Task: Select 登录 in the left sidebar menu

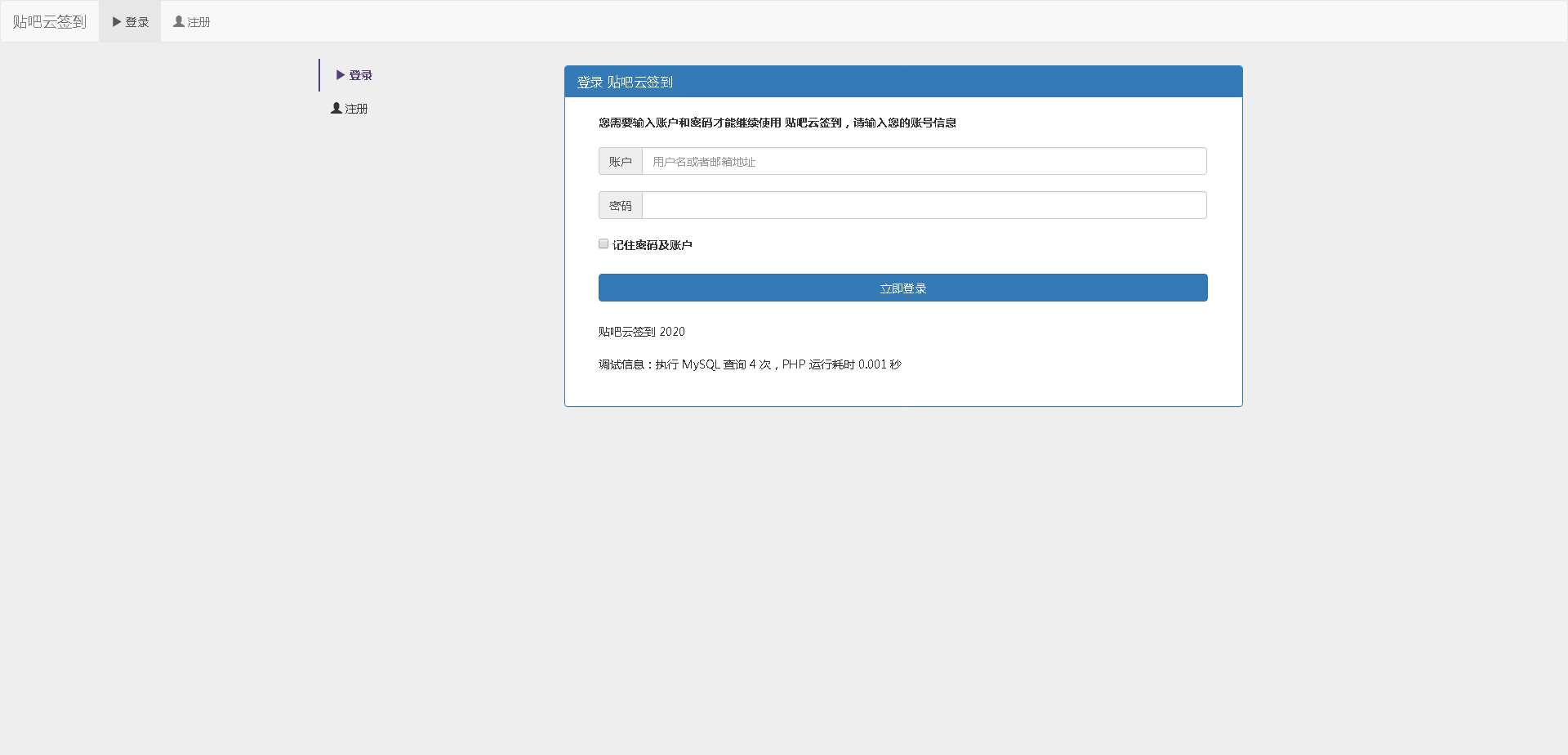Action: click(360, 74)
